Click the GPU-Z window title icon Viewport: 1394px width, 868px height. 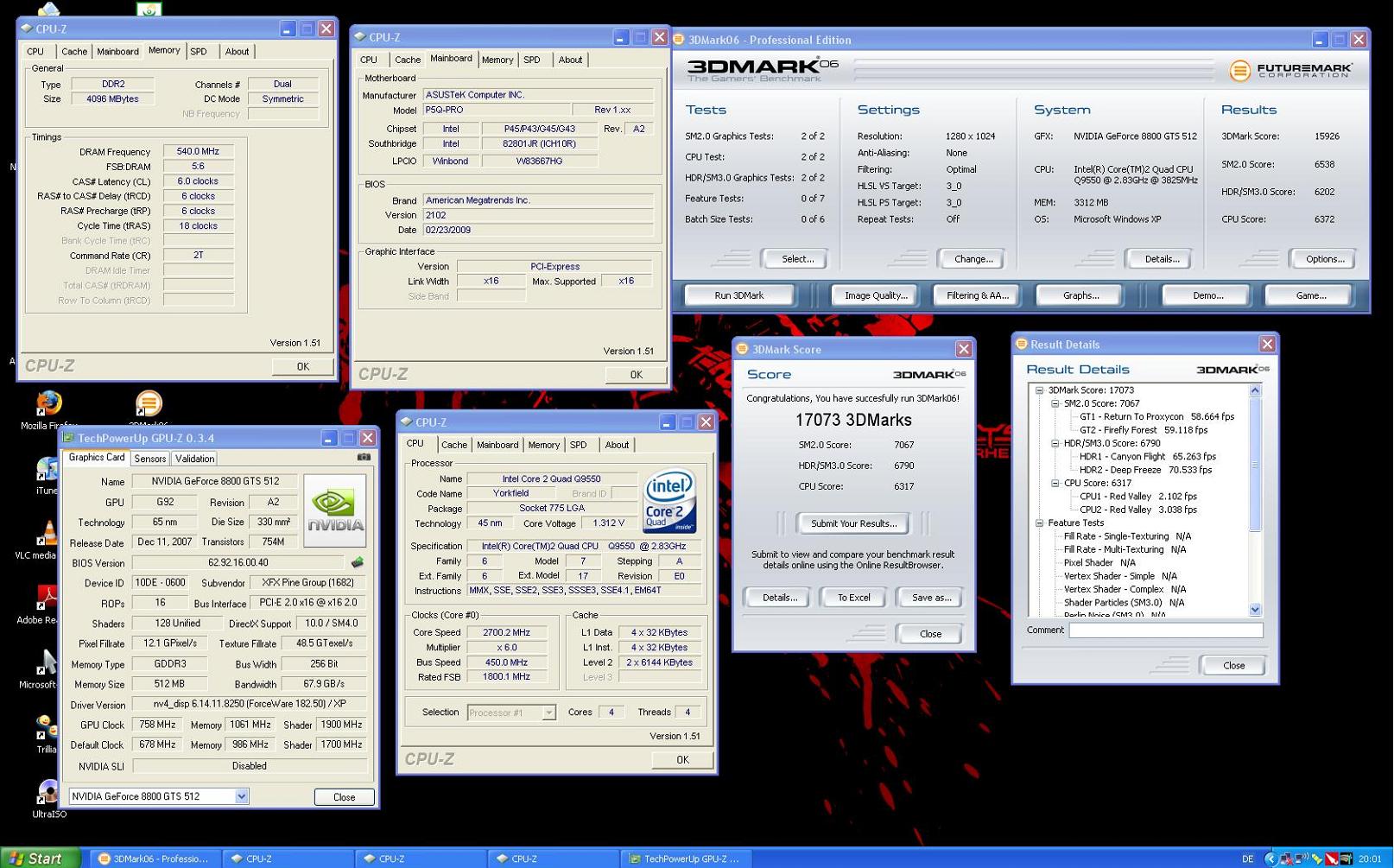point(68,438)
